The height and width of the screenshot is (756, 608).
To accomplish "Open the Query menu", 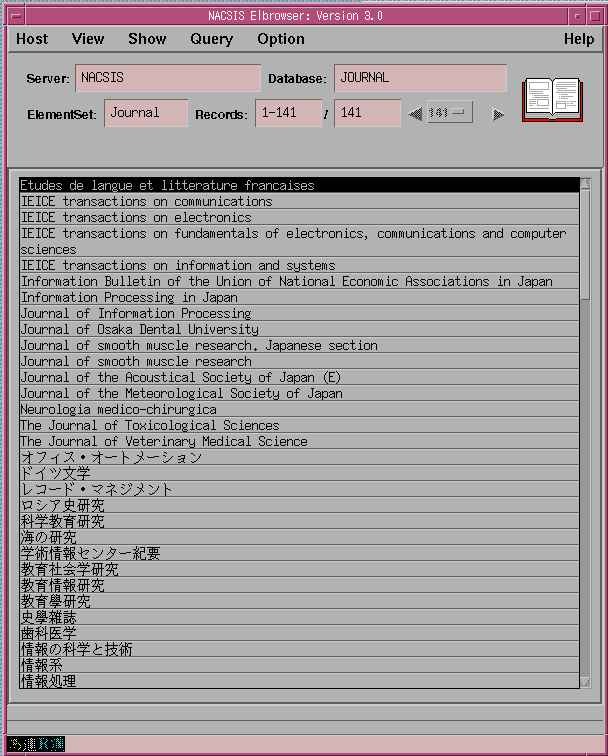I will coord(211,39).
